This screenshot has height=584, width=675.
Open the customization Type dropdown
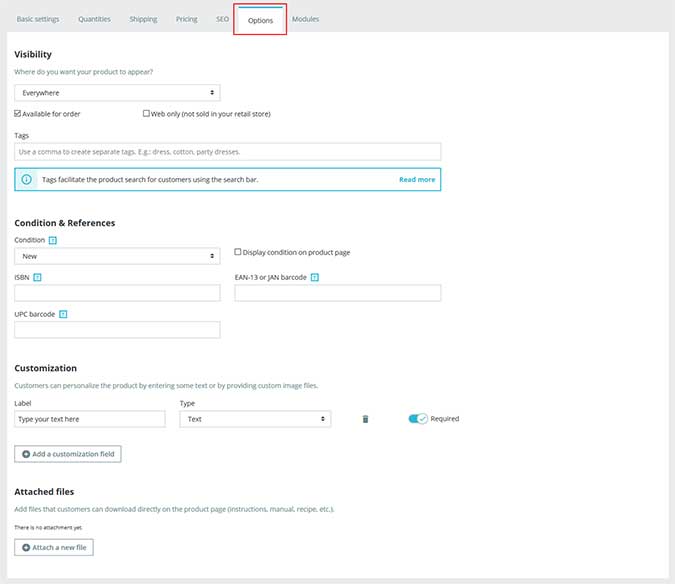tap(254, 419)
